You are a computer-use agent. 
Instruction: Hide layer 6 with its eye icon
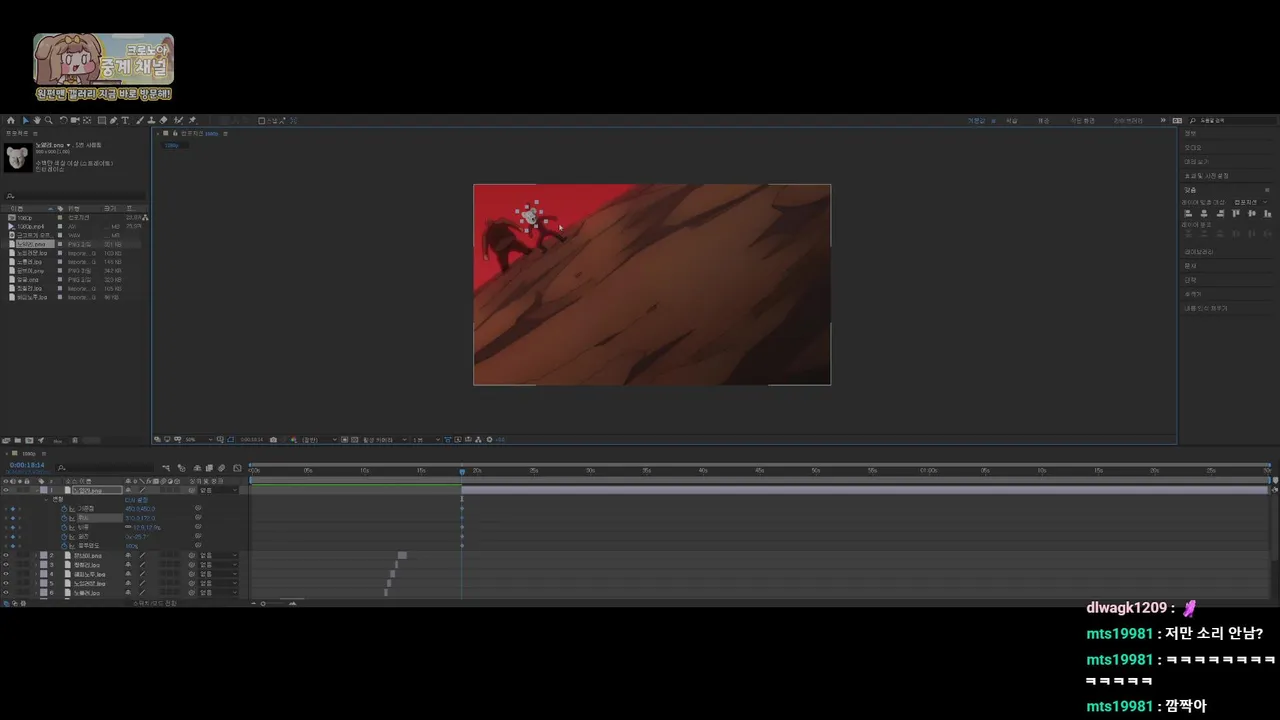(6, 593)
